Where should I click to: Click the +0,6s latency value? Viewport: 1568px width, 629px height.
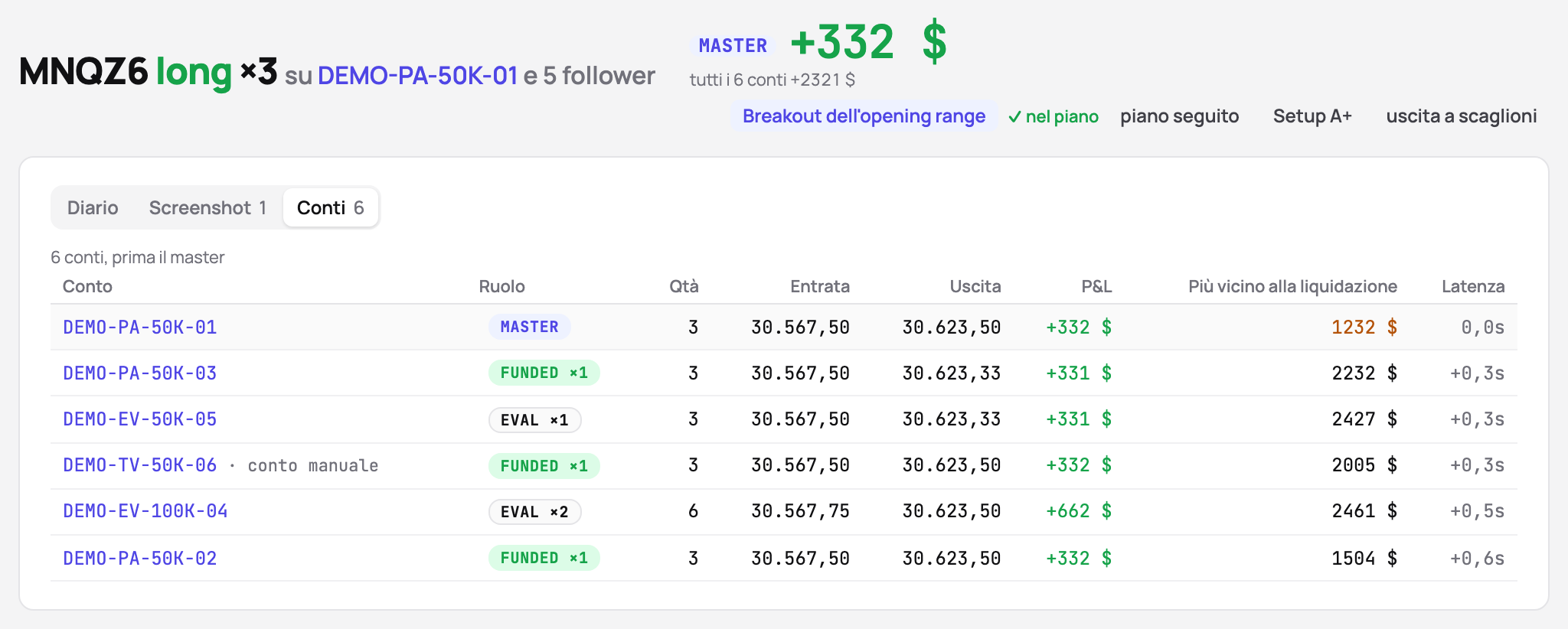tap(1477, 558)
